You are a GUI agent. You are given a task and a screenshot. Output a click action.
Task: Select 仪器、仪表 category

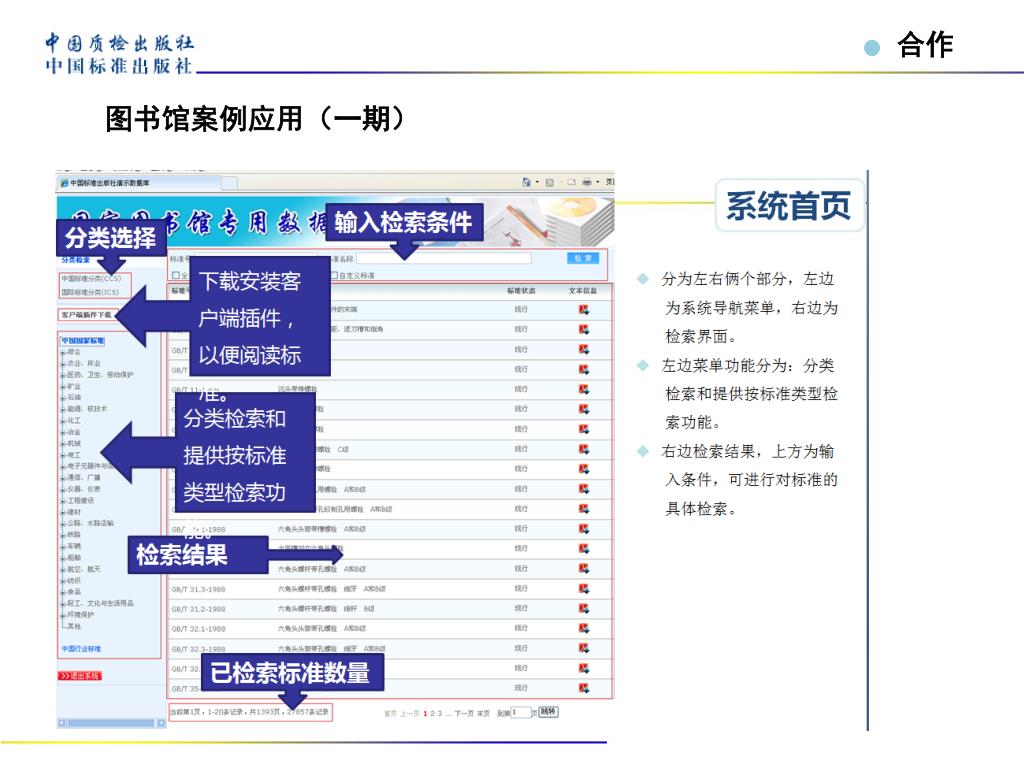[84, 489]
